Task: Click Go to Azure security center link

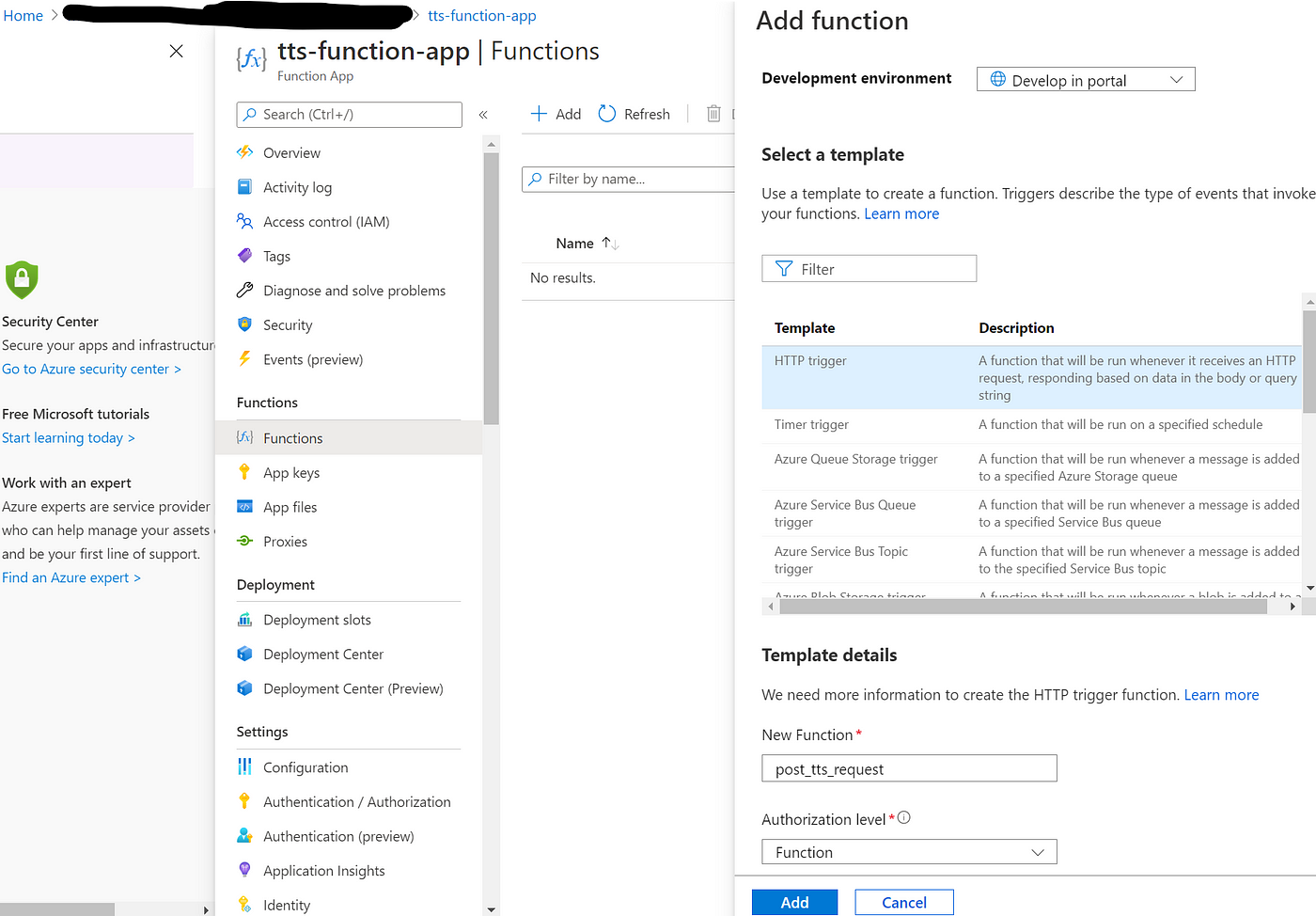Action: (91, 369)
